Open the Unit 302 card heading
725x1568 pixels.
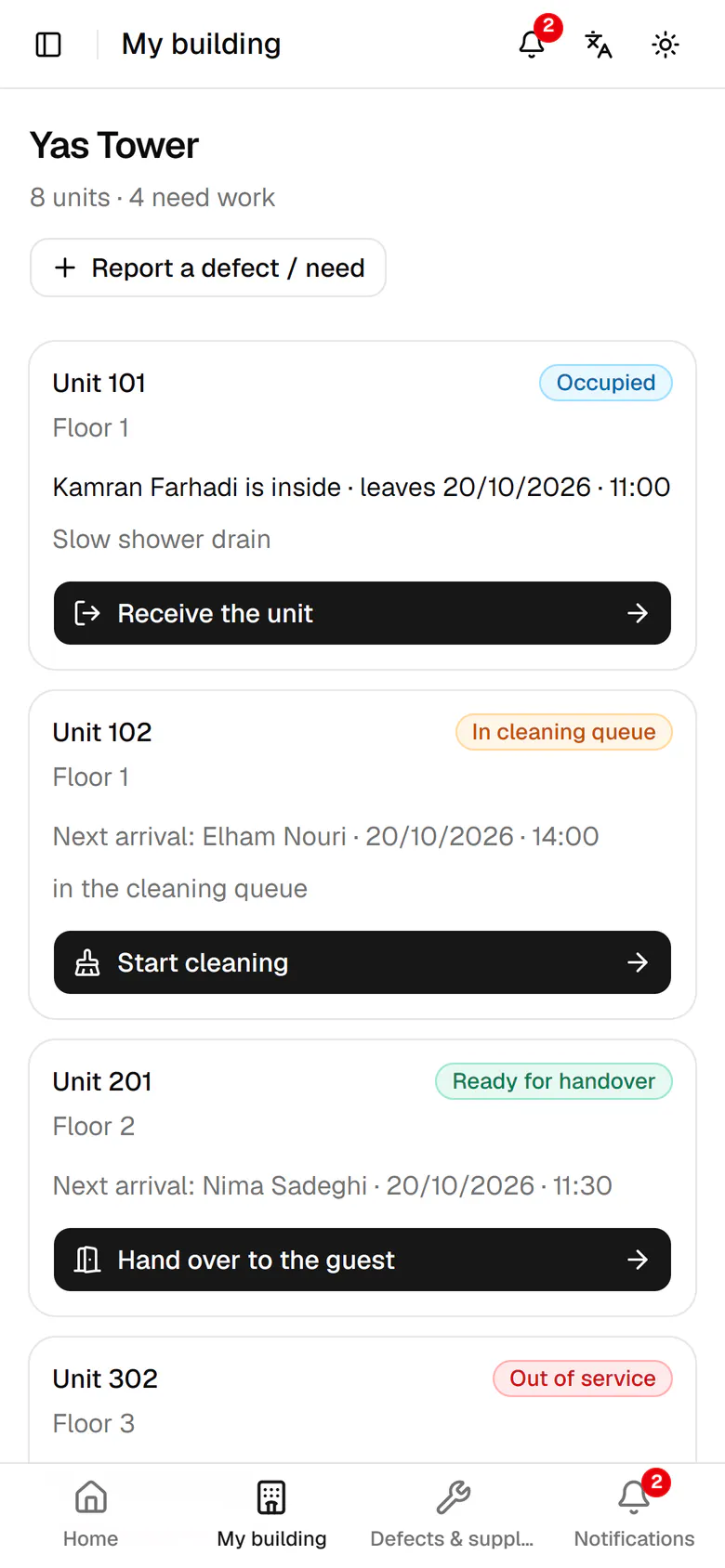(x=105, y=1379)
